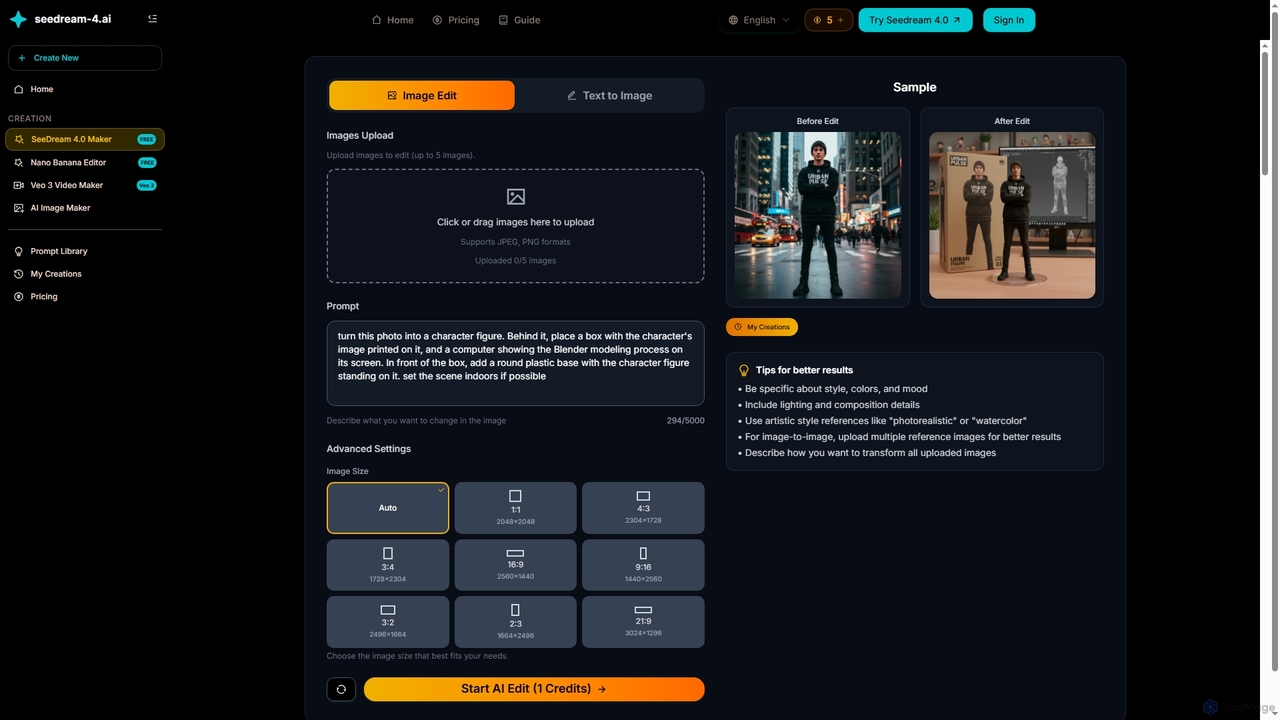Switch to the Image Edit tab
This screenshot has height=720, width=1280.
[422, 96]
